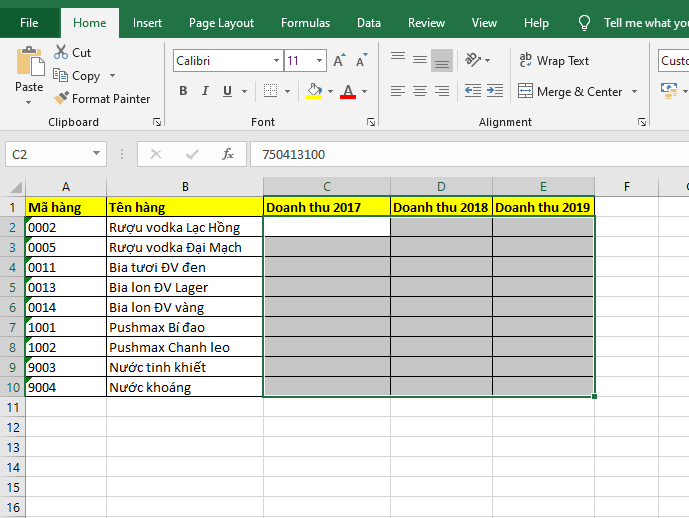This screenshot has height=518, width=689.
Task: Toggle Bold formatting
Action: tap(183, 91)
